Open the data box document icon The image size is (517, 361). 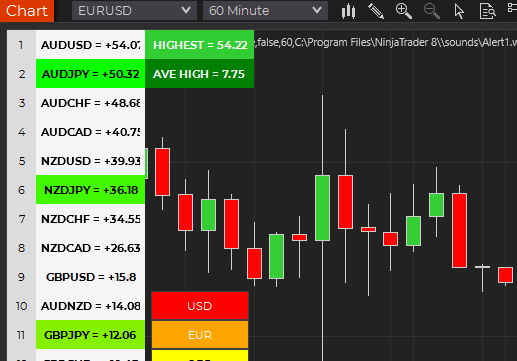(x=487, y=11)
